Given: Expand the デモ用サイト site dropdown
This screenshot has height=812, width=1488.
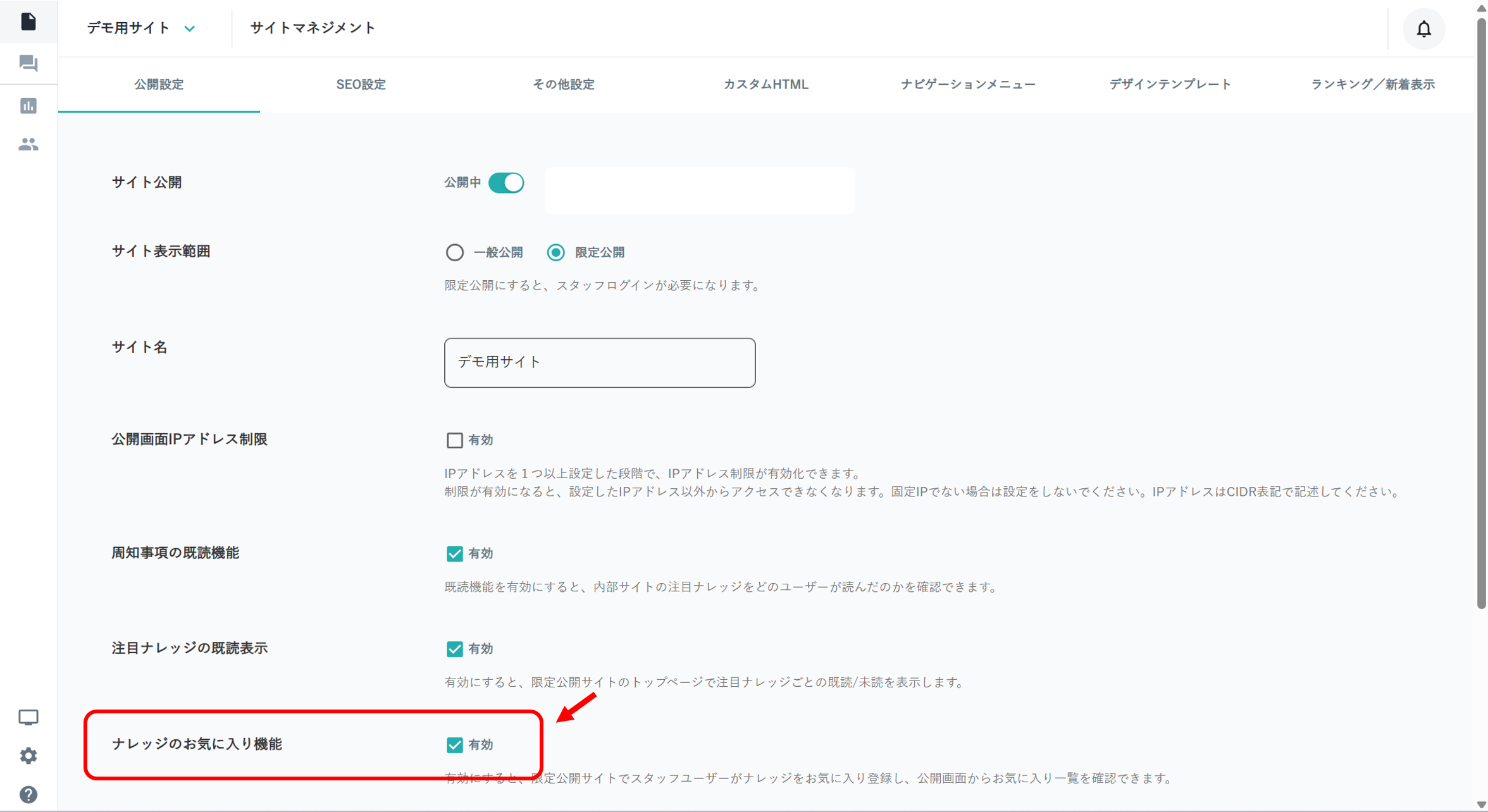Looking at the screenshot, I should tap(141, 28).
